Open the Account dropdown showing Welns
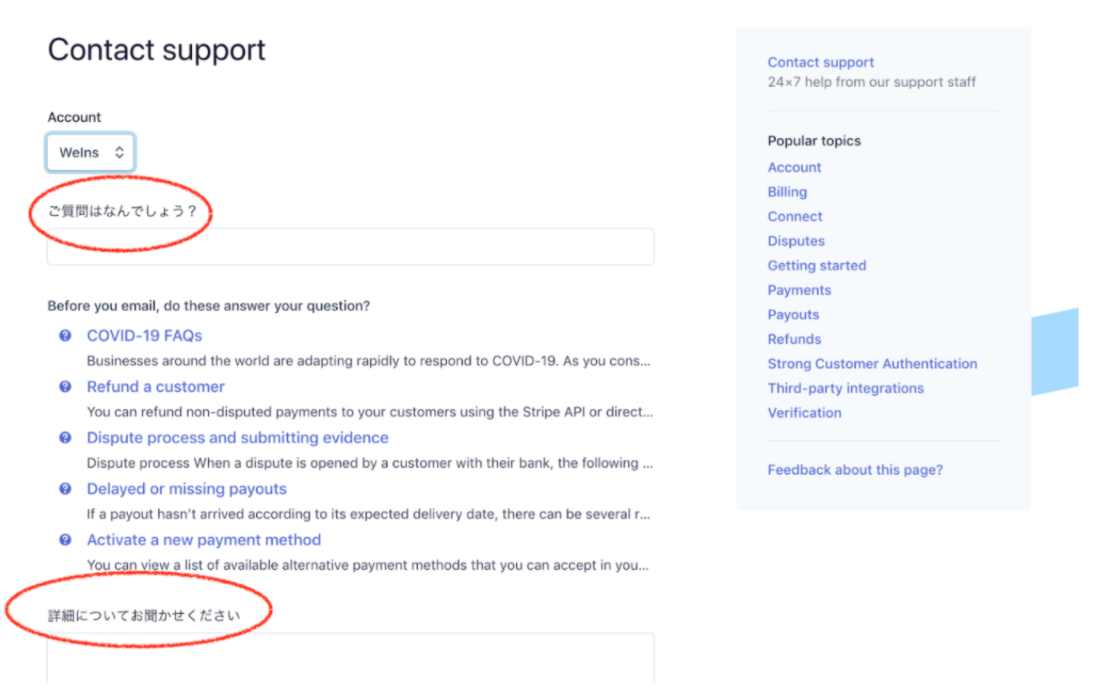Image resolution: width=1104 pixels, height=690 pixels. 90,153
